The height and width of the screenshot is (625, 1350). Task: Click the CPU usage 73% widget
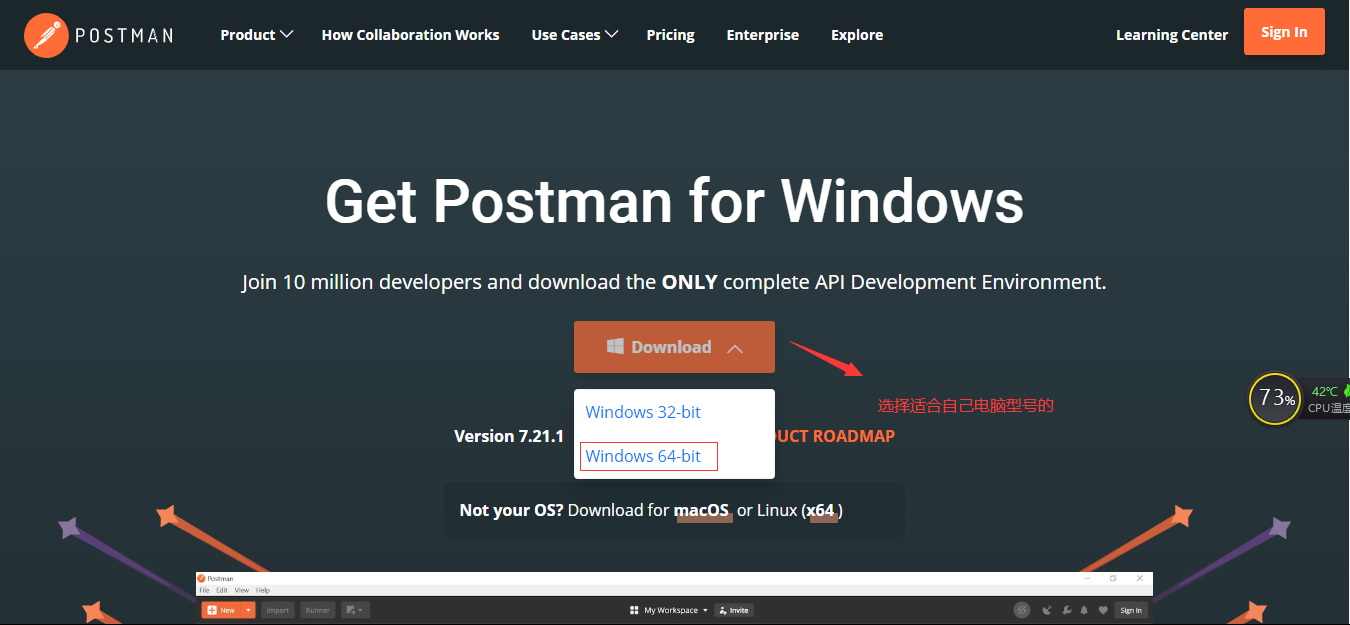(x=1275, y=398)
